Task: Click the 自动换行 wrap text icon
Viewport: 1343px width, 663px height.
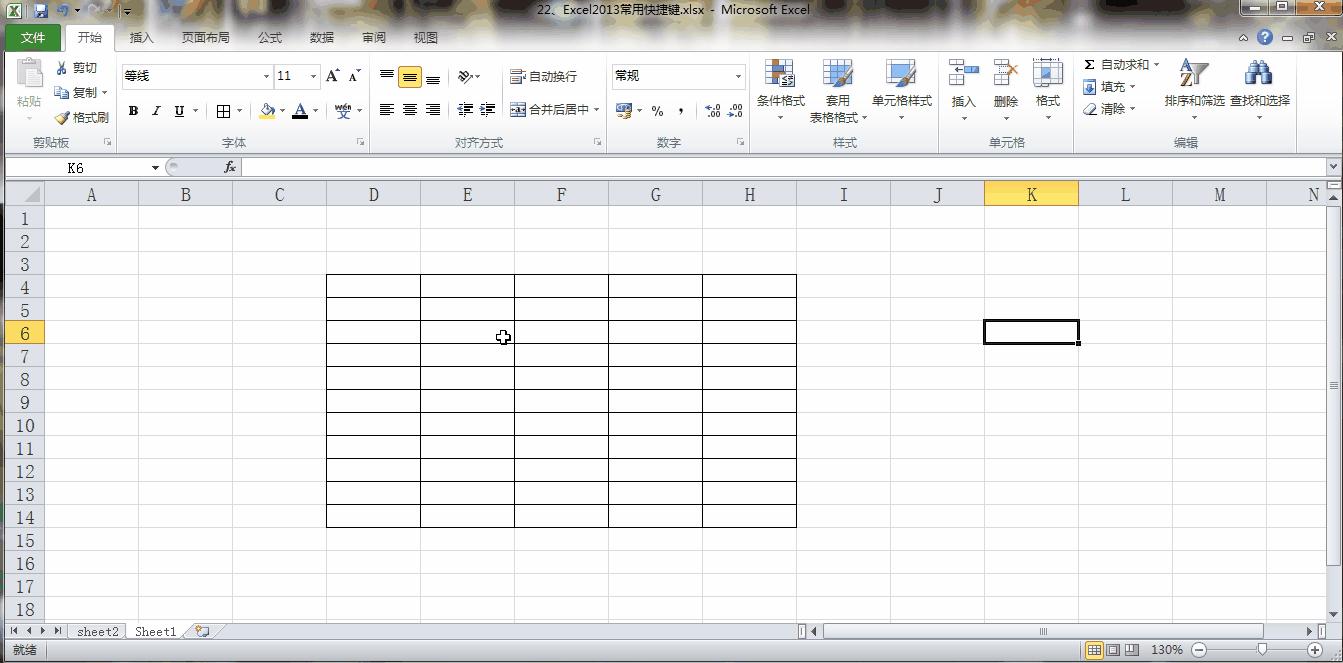Action: click(519, 75)
